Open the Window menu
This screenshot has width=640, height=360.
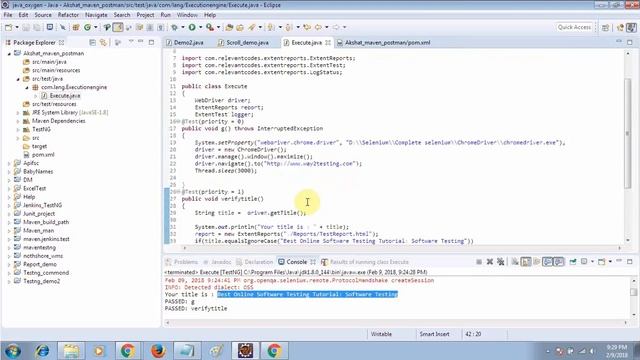(187, 15)
